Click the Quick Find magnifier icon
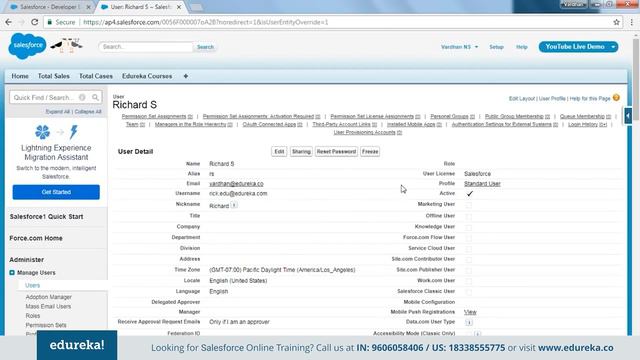640x360 pixels. coord(95,98)
